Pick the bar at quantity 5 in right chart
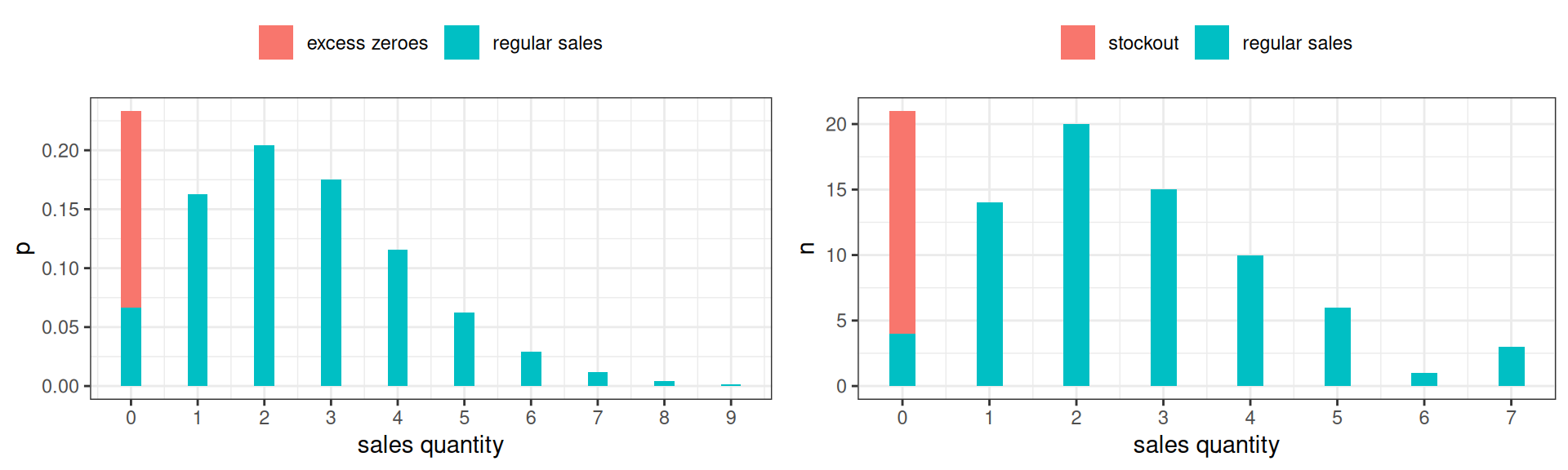 pos(1337,347)
